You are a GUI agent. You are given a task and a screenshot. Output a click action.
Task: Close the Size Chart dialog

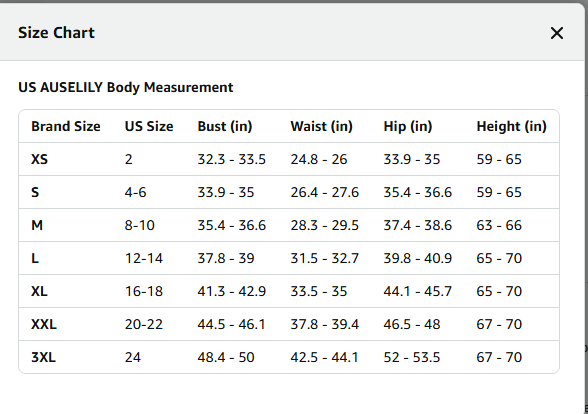(x=557, y=33)
